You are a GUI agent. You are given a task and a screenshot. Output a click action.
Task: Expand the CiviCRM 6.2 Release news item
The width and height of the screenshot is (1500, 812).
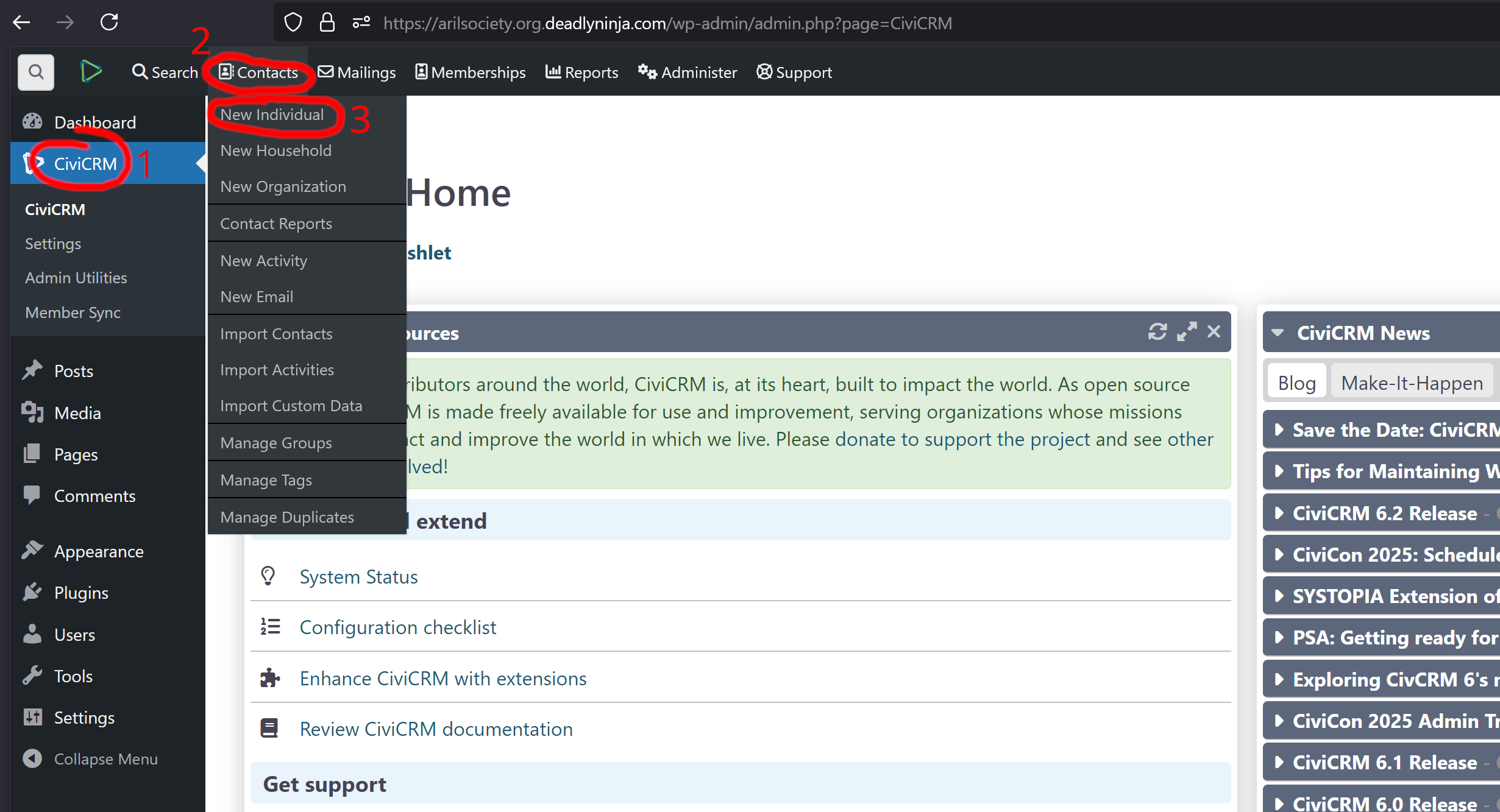1279,514
